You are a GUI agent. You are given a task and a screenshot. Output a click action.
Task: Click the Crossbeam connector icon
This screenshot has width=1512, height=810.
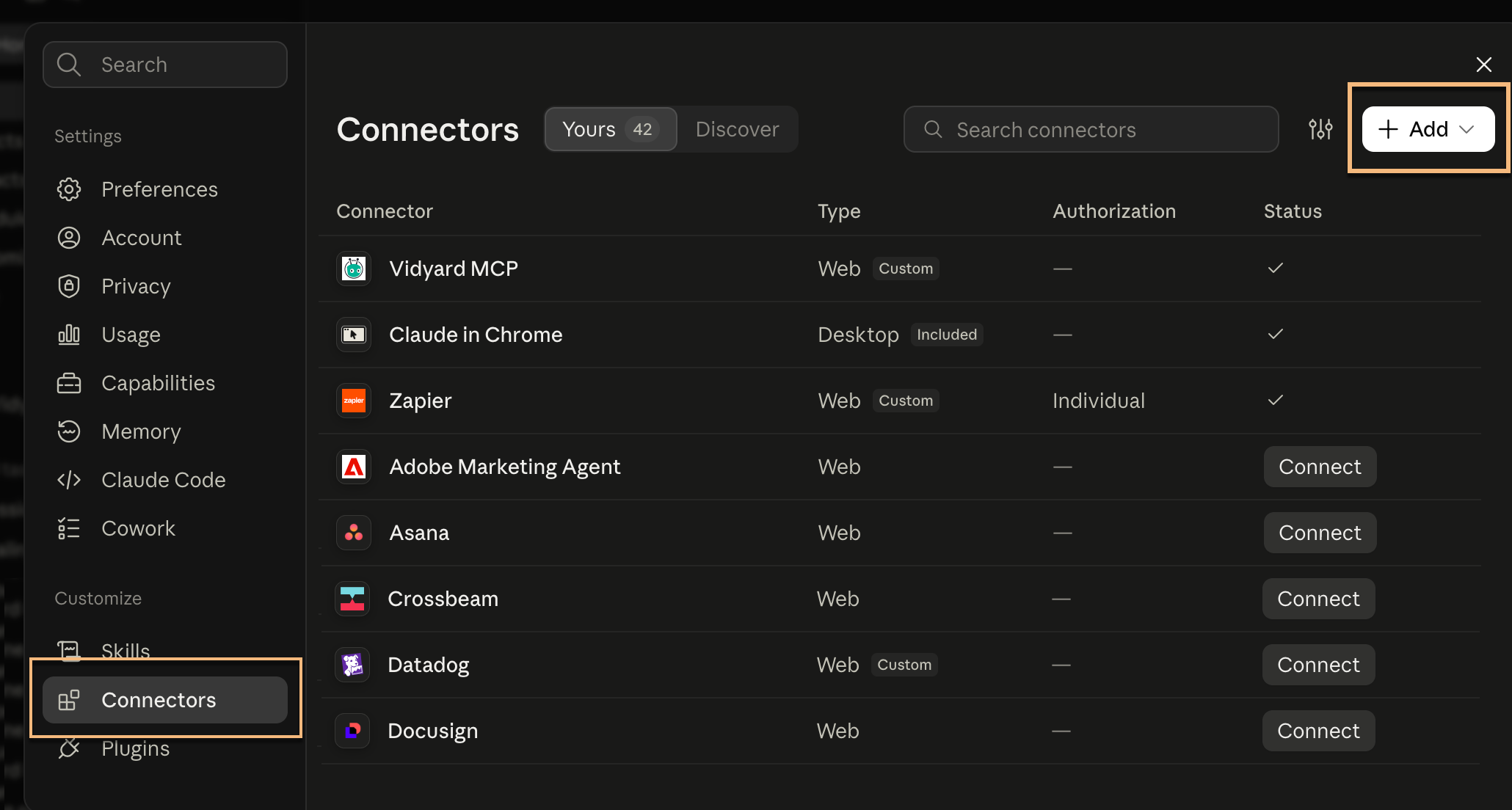[x=352, y=599]
